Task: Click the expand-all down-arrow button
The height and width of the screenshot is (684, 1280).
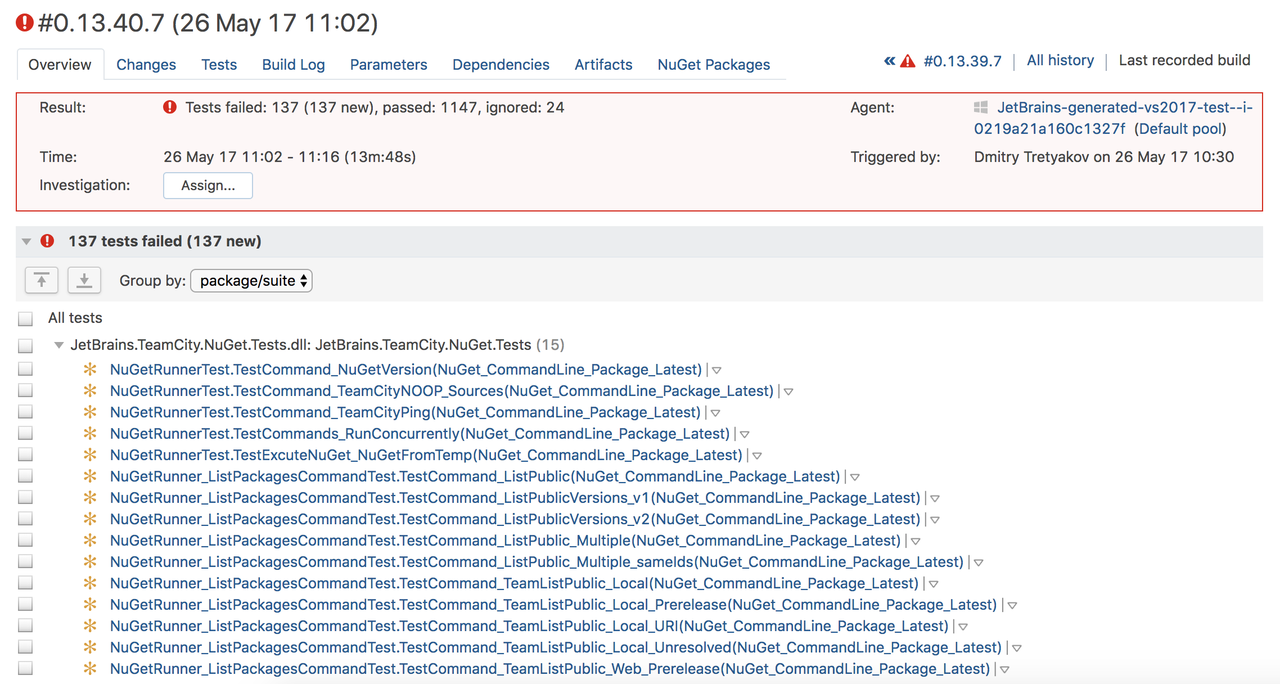Action: click(x=84, y=280)
